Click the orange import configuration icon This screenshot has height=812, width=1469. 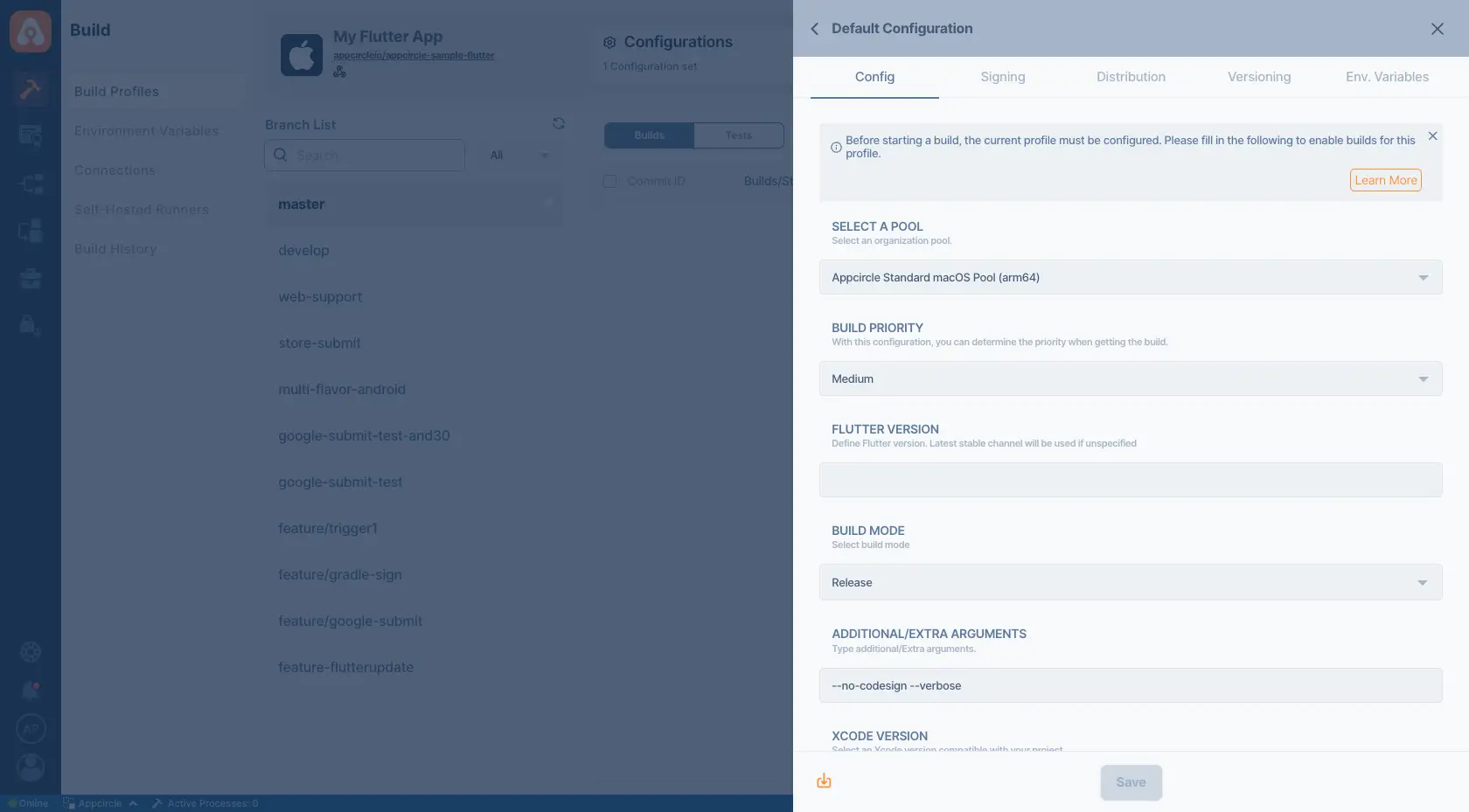click(824, 781)
